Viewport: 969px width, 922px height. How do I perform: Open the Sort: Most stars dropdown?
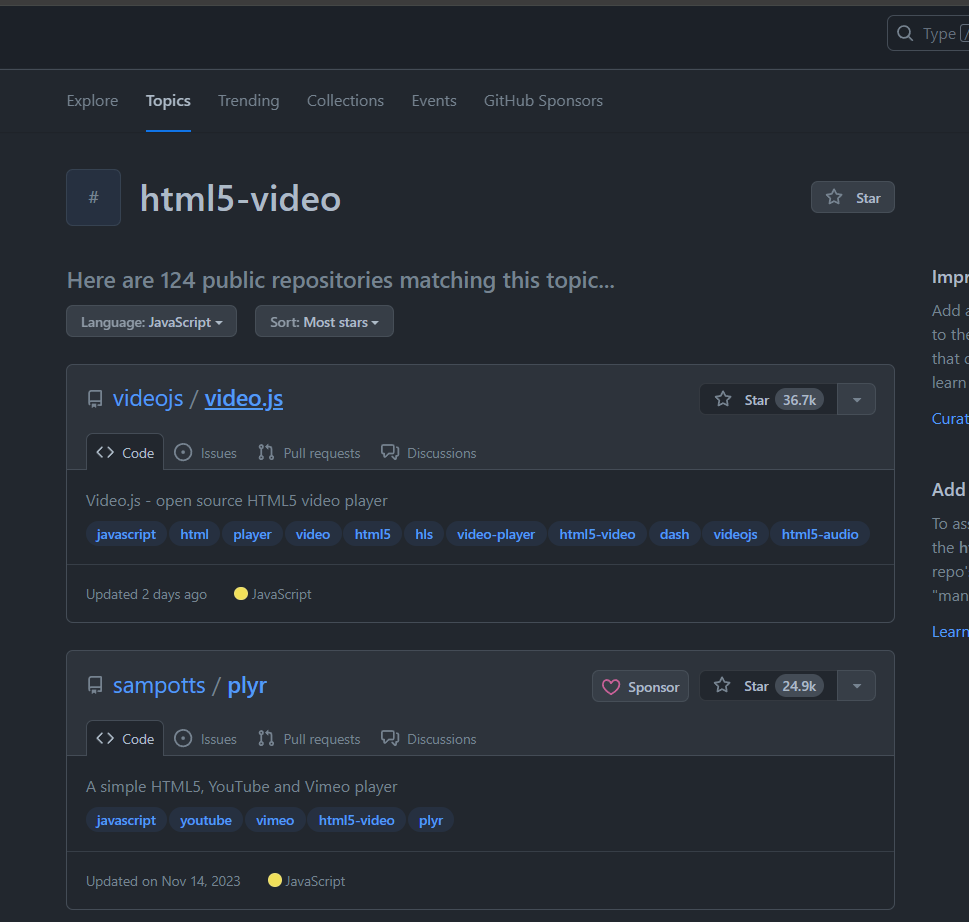coord(324,321)
